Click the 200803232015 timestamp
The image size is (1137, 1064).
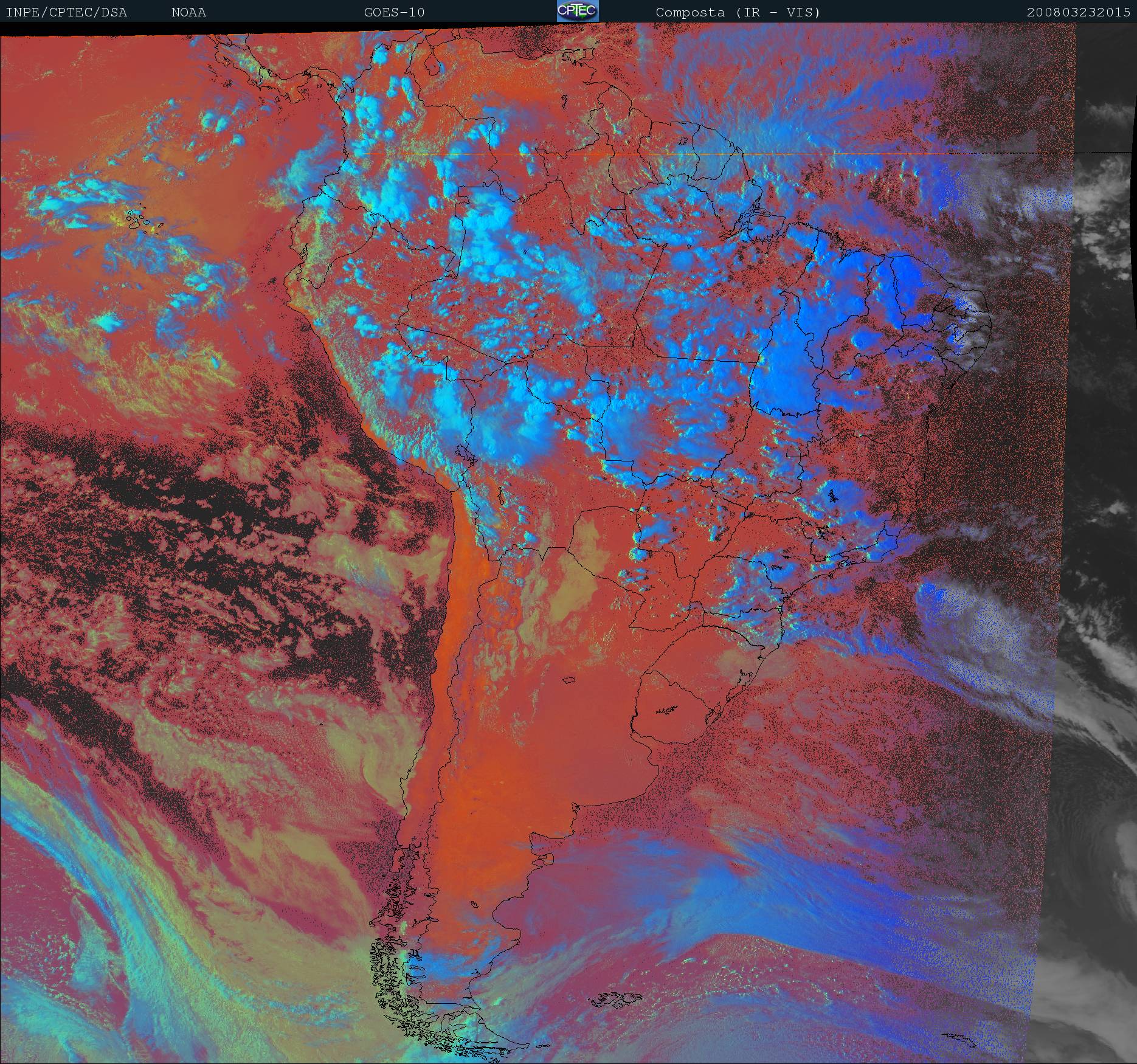pyautogui.click(x=1079, y=12)
